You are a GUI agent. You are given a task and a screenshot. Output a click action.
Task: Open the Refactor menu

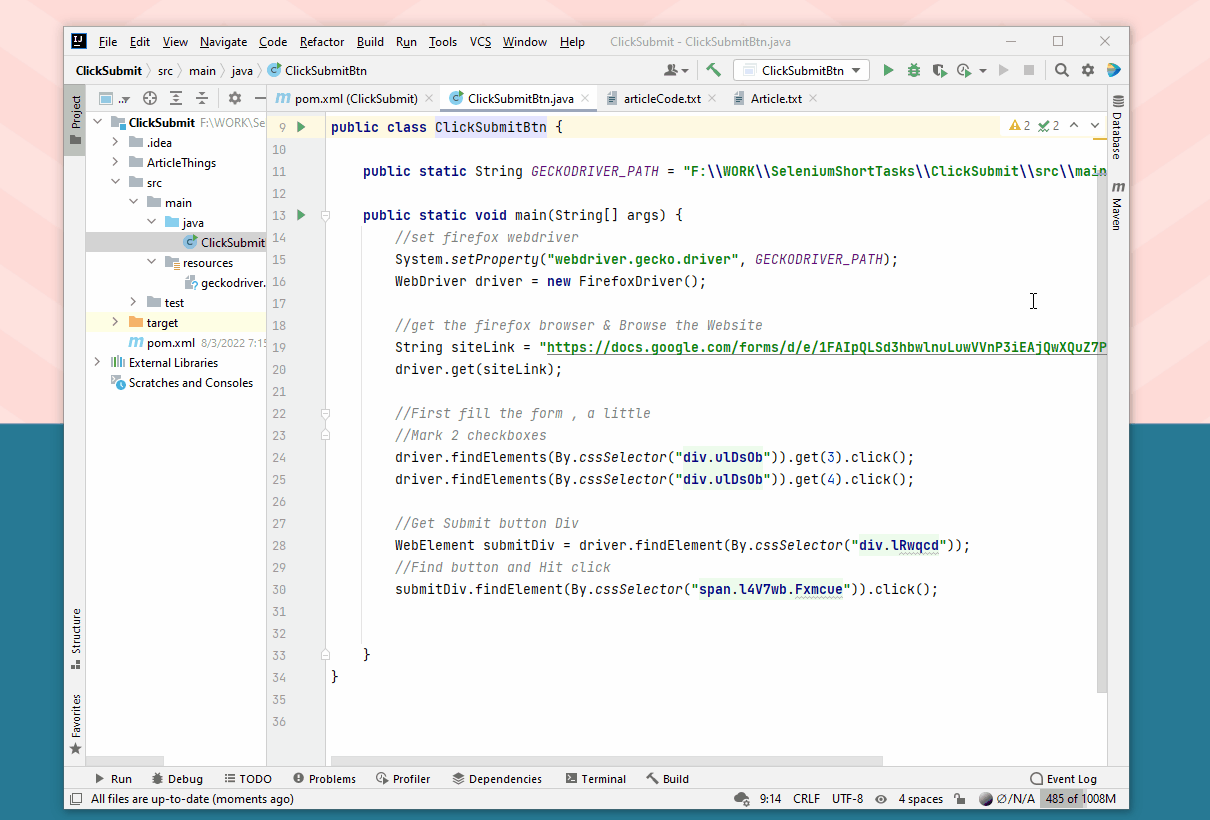[x=322, y=42]
